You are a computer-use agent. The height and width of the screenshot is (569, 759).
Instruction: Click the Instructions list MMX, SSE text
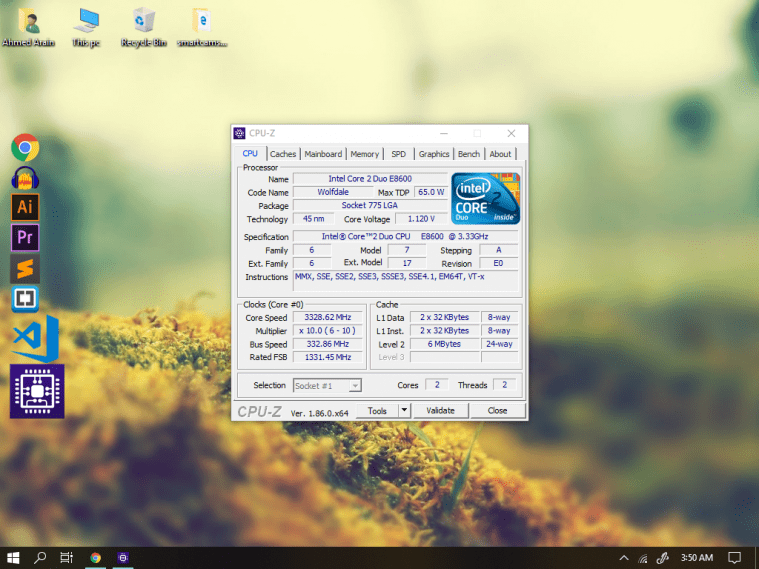(x=406, y=281)
